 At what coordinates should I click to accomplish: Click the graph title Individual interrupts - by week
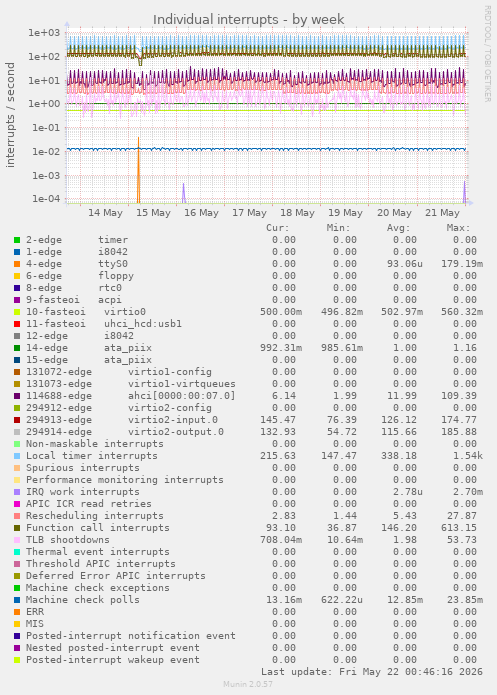tap(249, 20)
